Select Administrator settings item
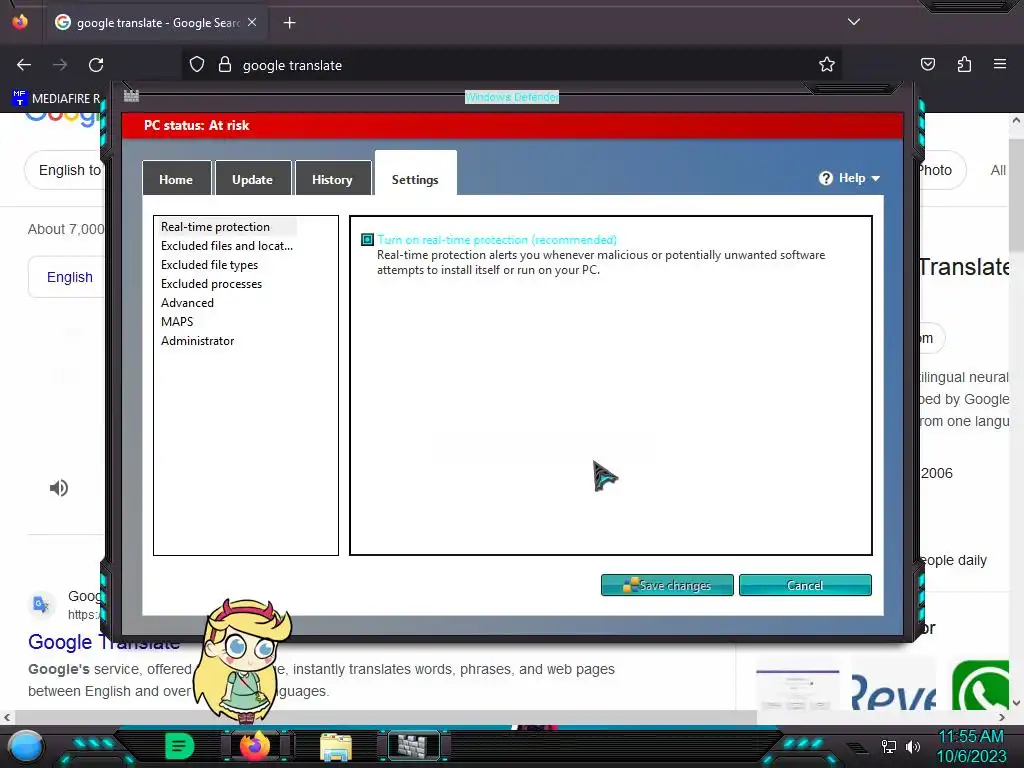Screen dimensions: 1024x768 coord(197,340)
